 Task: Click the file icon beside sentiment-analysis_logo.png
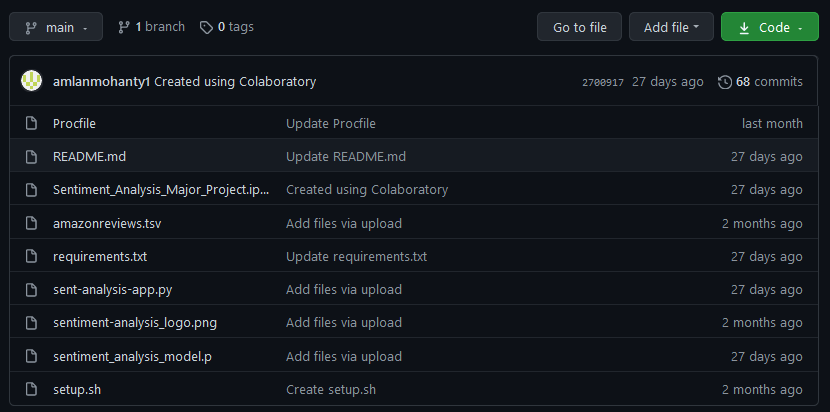tap(31, 323)
